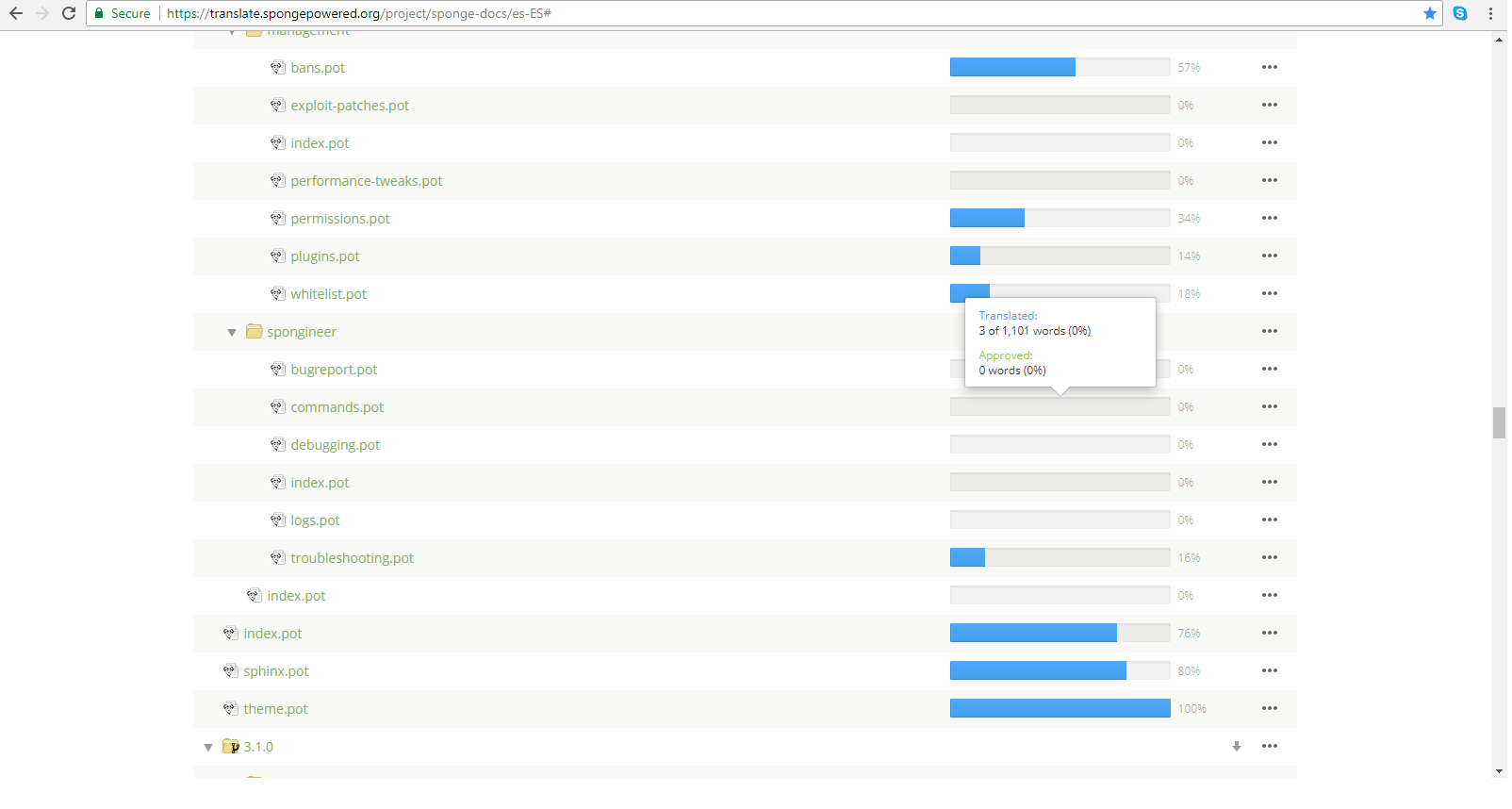The width and height of the screenshot is (1512, 809).
Task: Collapse the spongineer folder triangle
Action: tap(232, 332)
